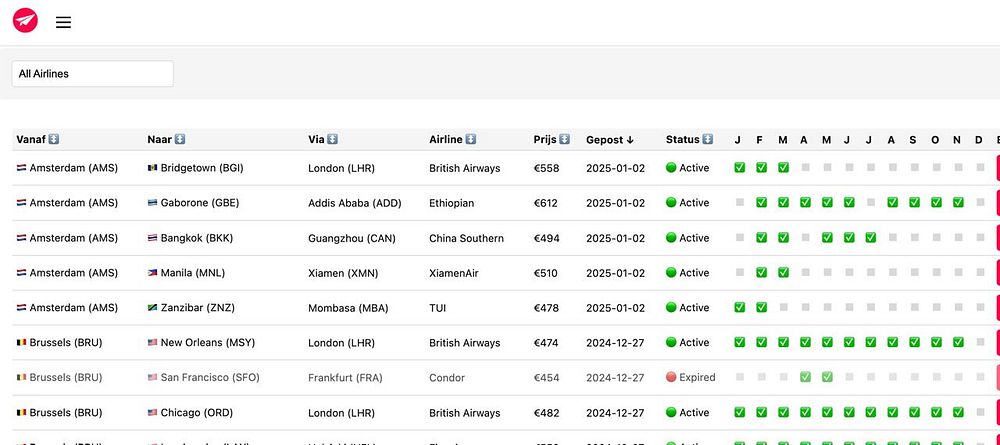Click the red paper plane logo
This screenshot has width=1000, height=445.
(x=25, y=21)
